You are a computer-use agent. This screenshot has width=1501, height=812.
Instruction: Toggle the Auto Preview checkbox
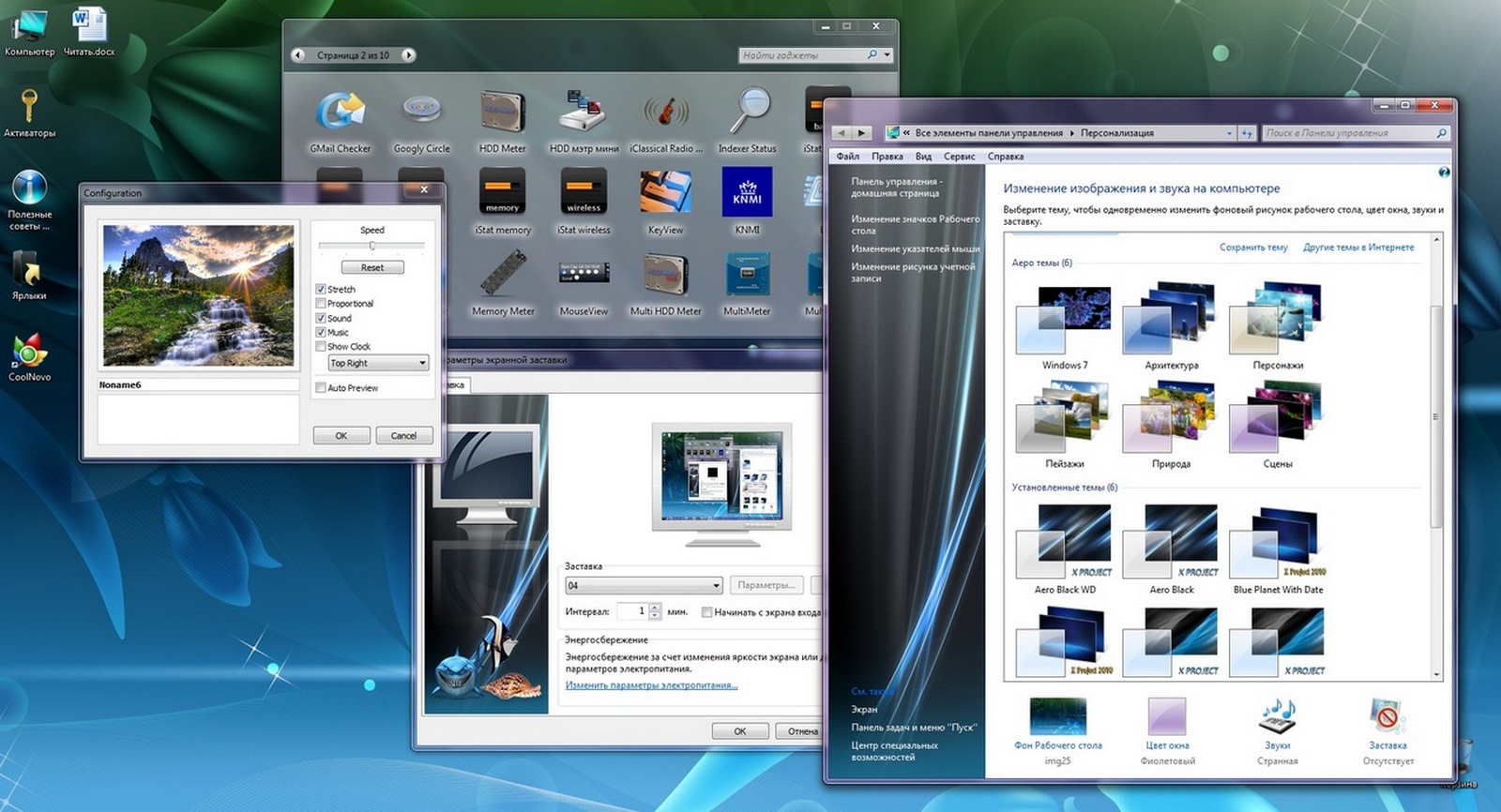click(321, 388)
